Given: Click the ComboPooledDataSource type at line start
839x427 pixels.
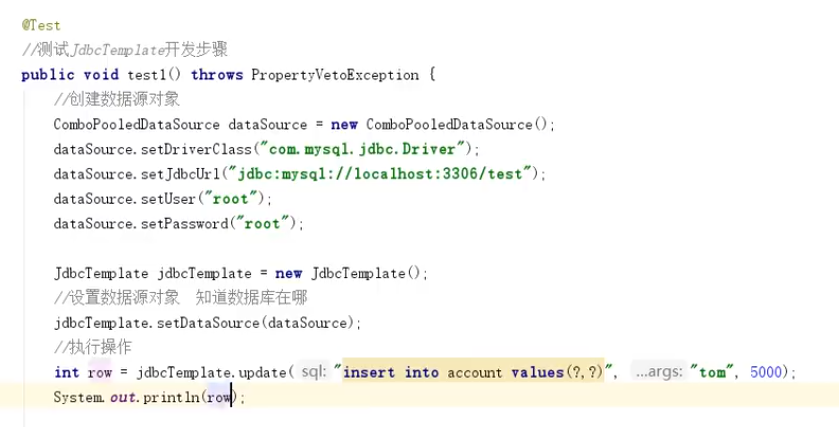Looking at the screenshot, I should (x=136, y=125).
